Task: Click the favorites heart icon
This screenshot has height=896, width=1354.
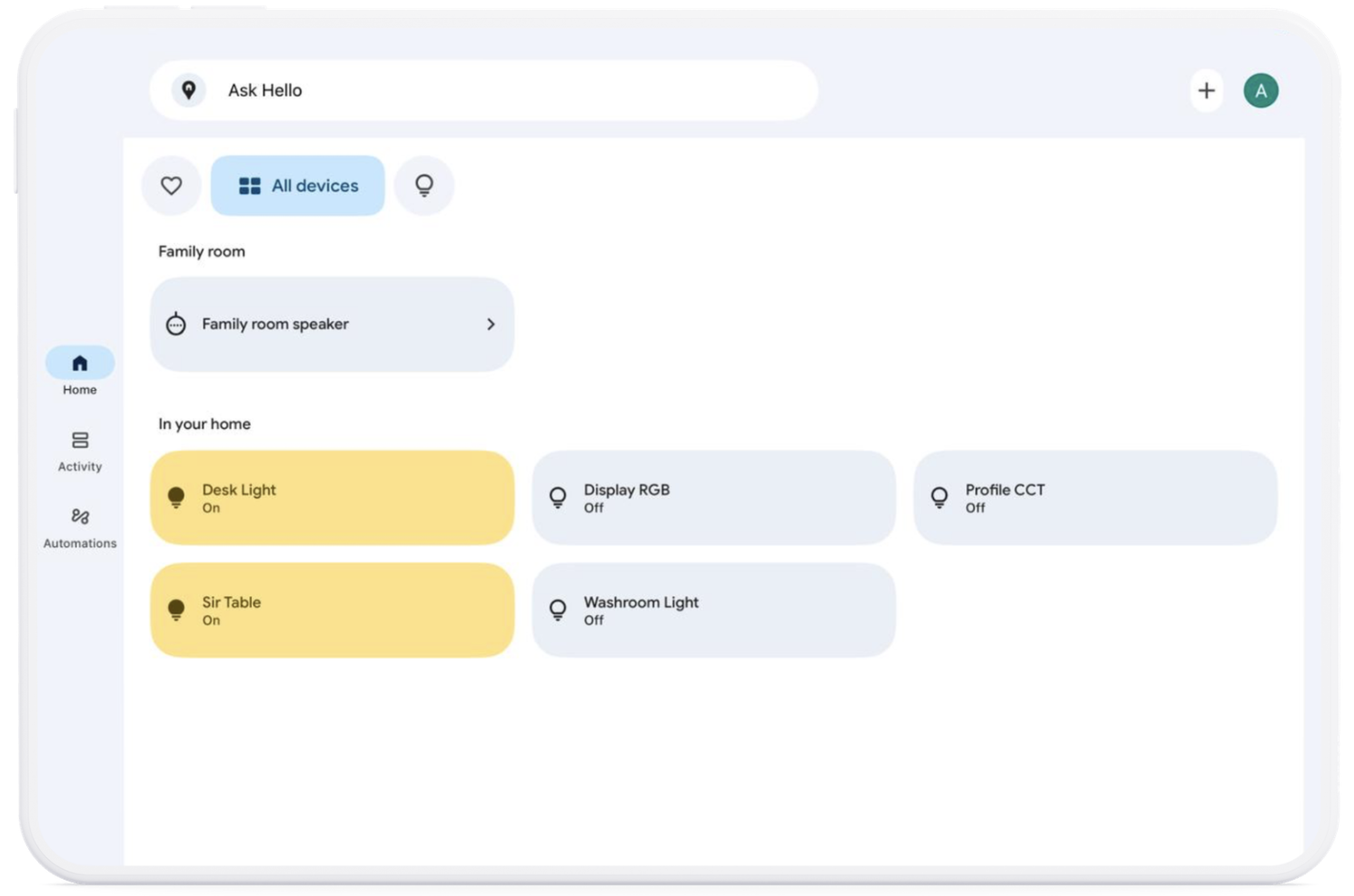Action: (x=171, y=185)
